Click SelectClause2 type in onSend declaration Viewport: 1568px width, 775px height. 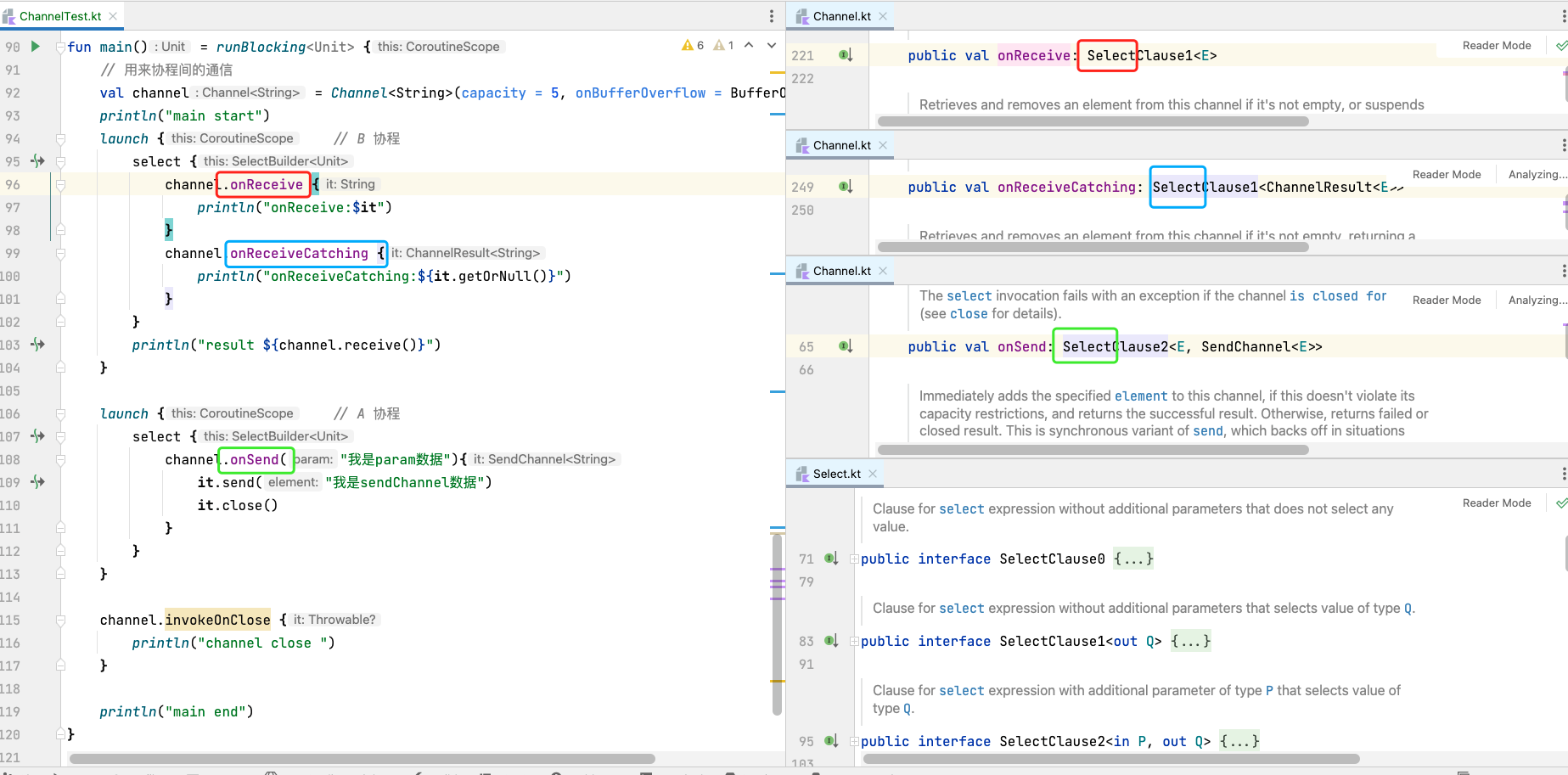1116,346
